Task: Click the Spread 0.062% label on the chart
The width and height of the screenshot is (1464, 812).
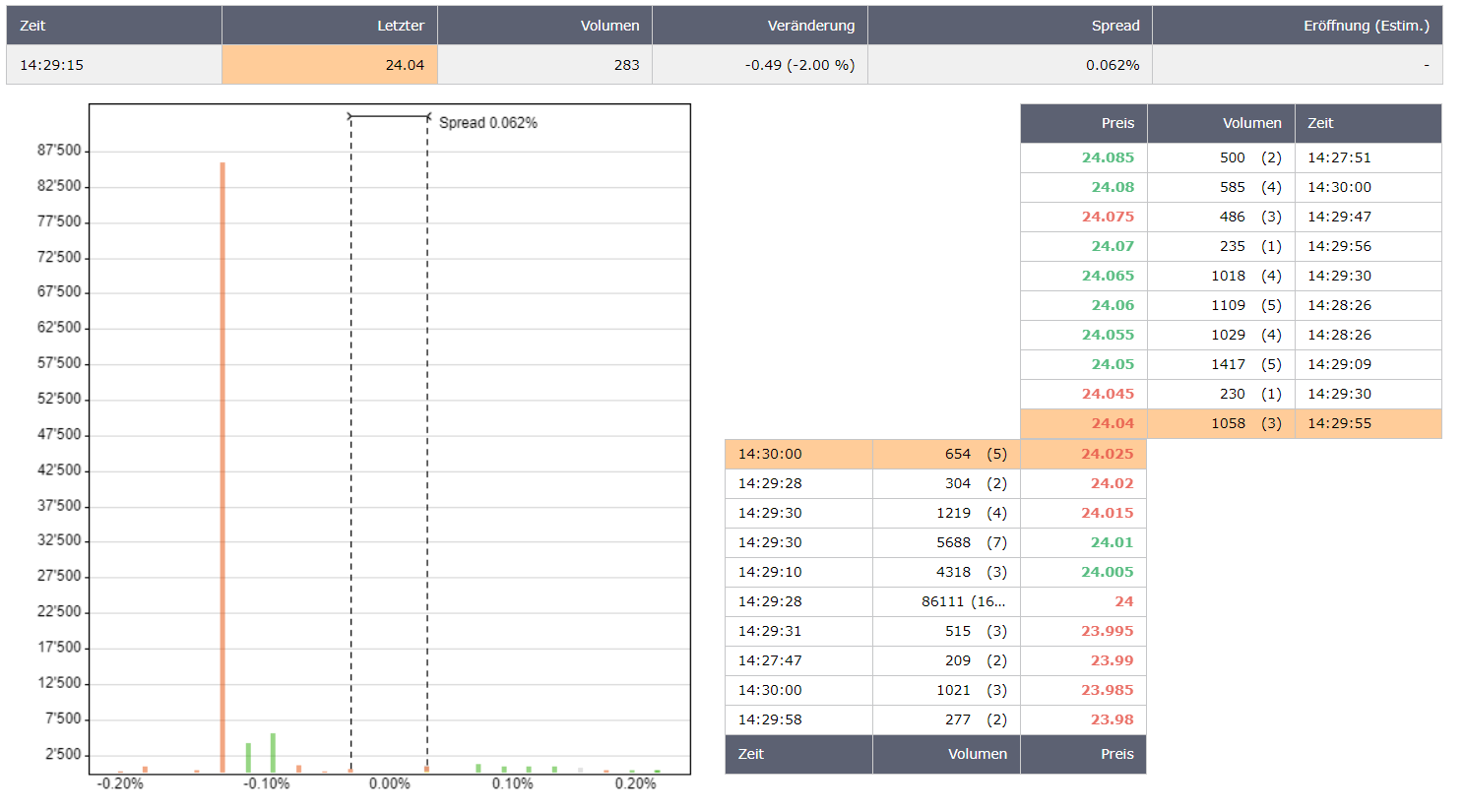Action: point(487,123)
